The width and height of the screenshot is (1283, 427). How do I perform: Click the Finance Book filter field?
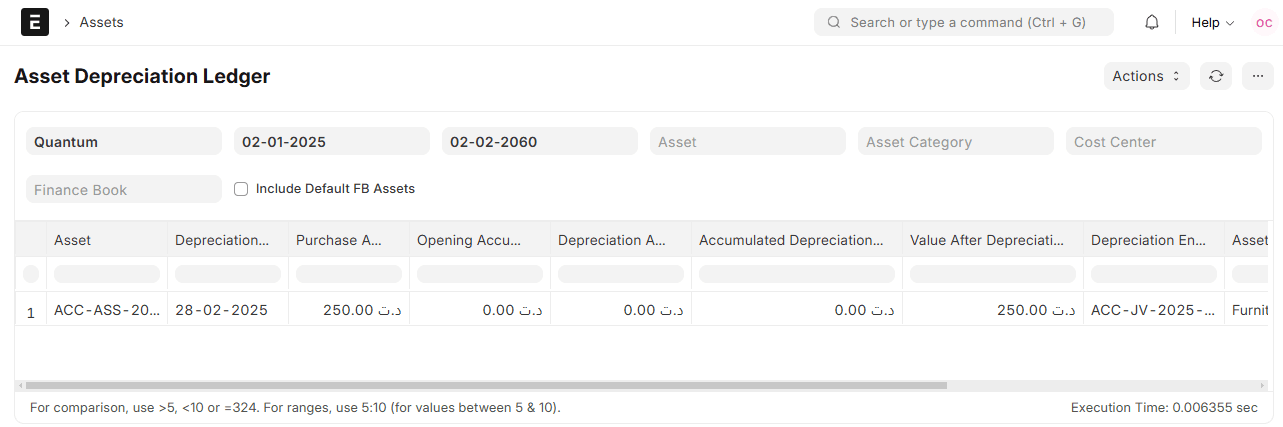124,189
